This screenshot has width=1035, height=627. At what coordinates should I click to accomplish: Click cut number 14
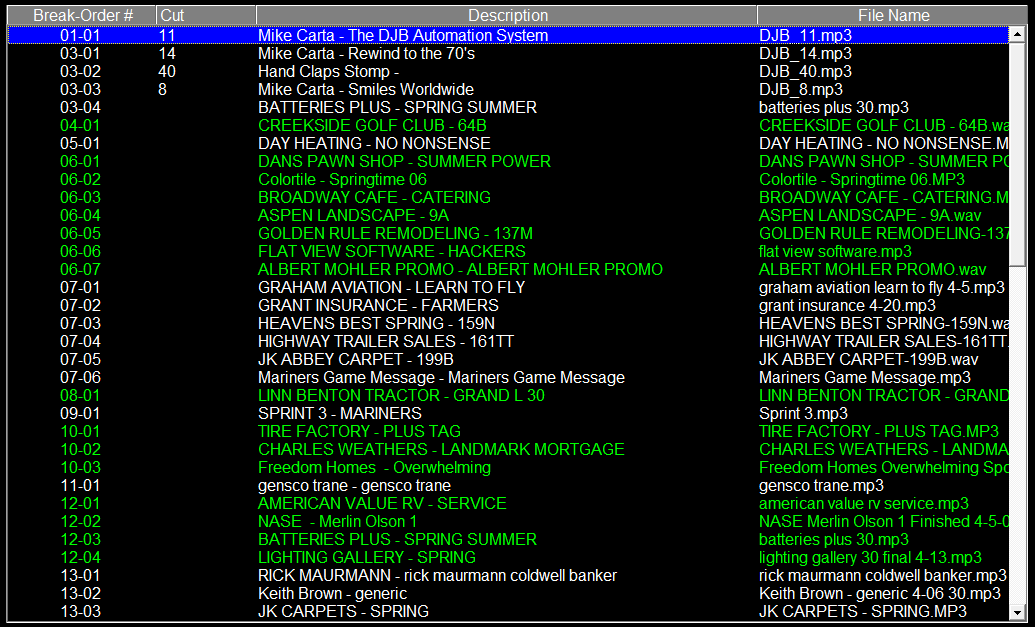pos(167,53)
